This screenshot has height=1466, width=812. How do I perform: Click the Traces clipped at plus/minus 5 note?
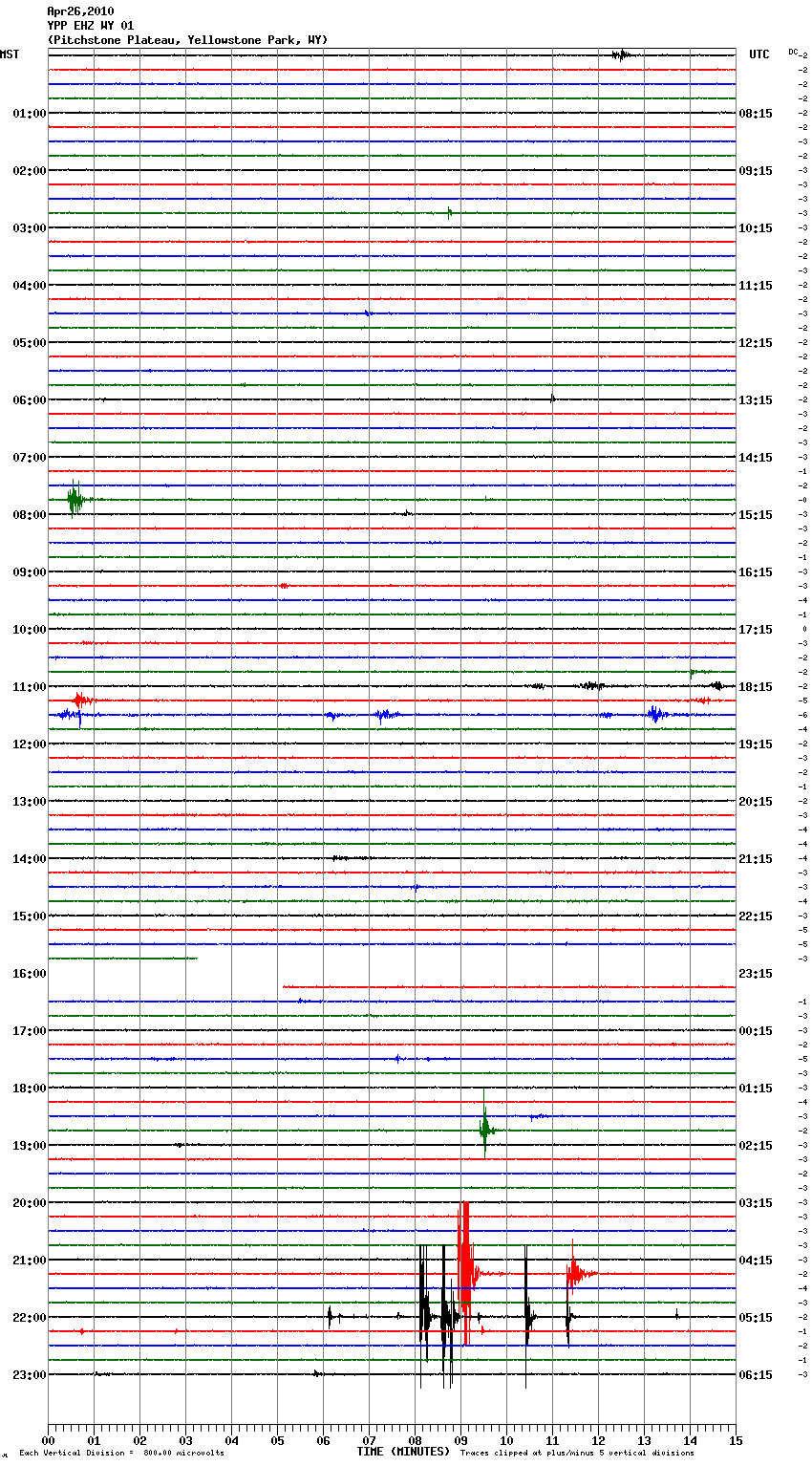[x=577, y=1454]
